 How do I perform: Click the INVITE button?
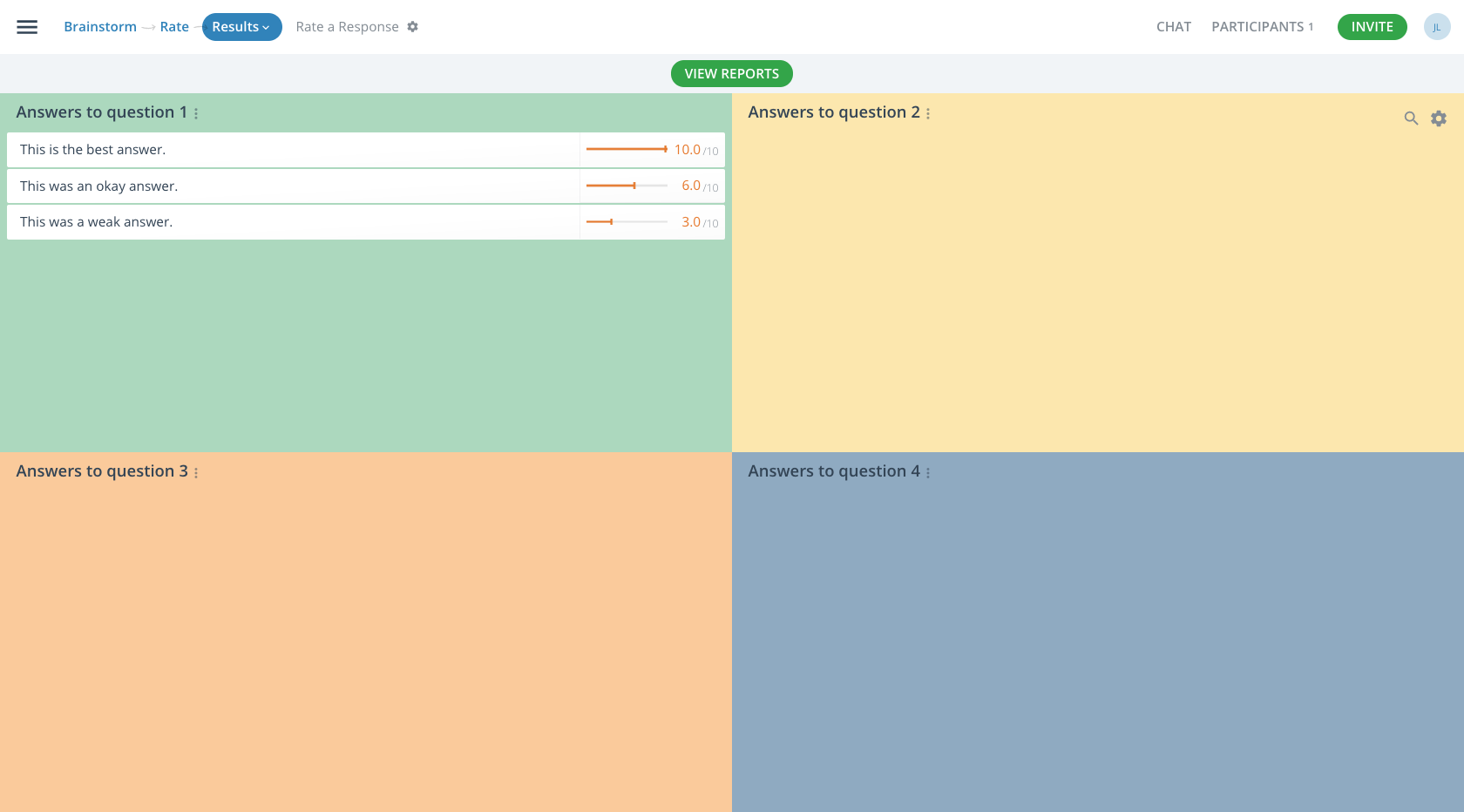click(1372, 27)
